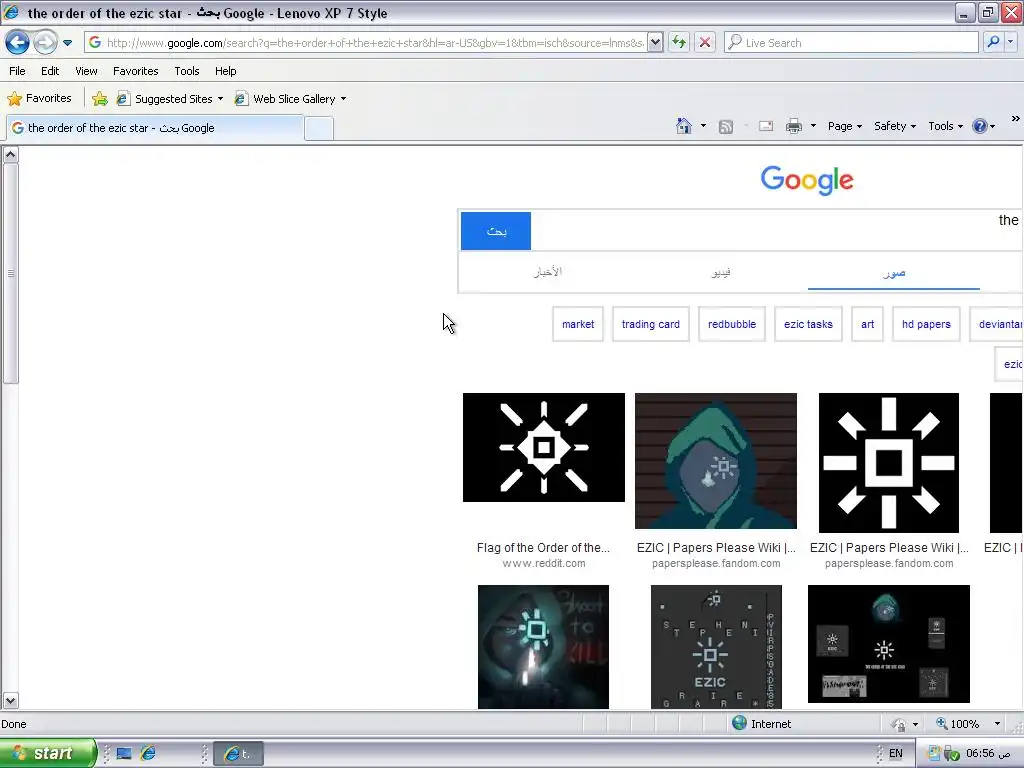The width and height of the screenshot is (1024, 768).
Task: Expand the command bar overflow chevron
Action: click(1015, 118)
